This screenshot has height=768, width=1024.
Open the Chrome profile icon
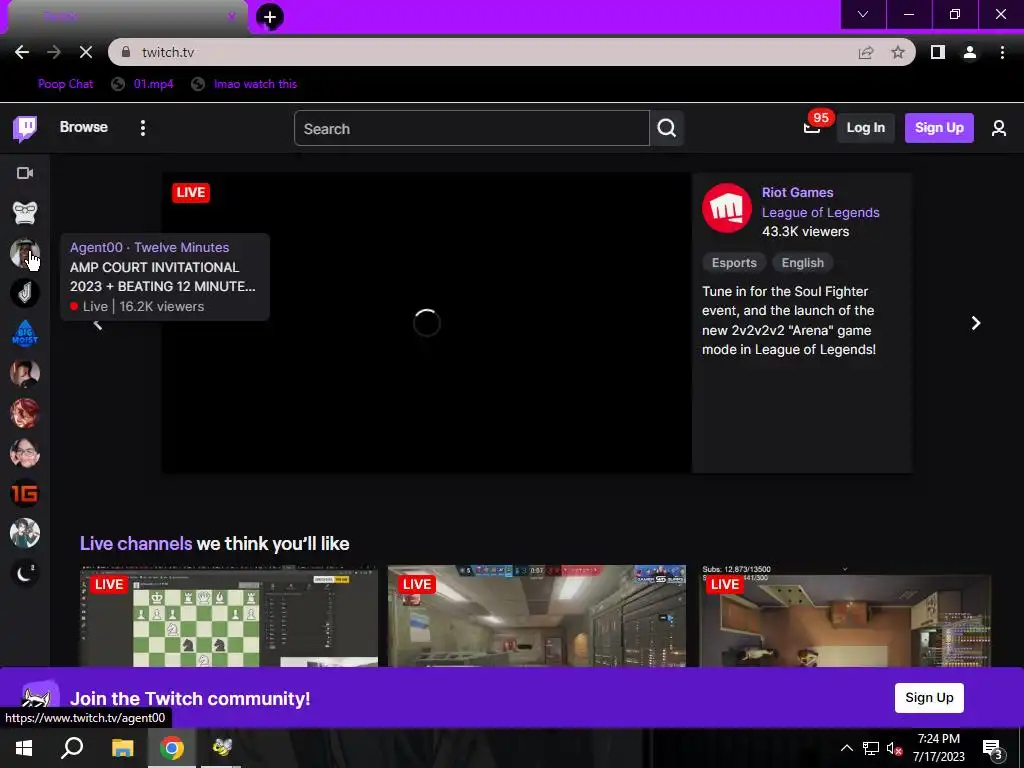[x=970, y=52]
